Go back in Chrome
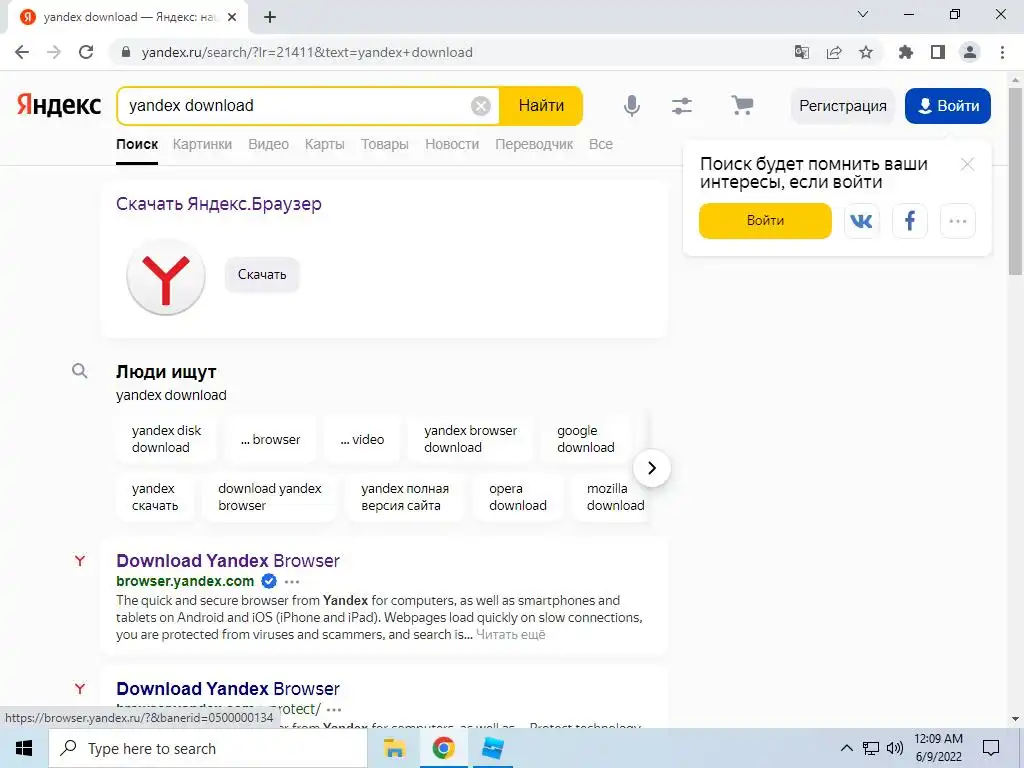Viewport: 1024px width, 768px height. (22, 52)
